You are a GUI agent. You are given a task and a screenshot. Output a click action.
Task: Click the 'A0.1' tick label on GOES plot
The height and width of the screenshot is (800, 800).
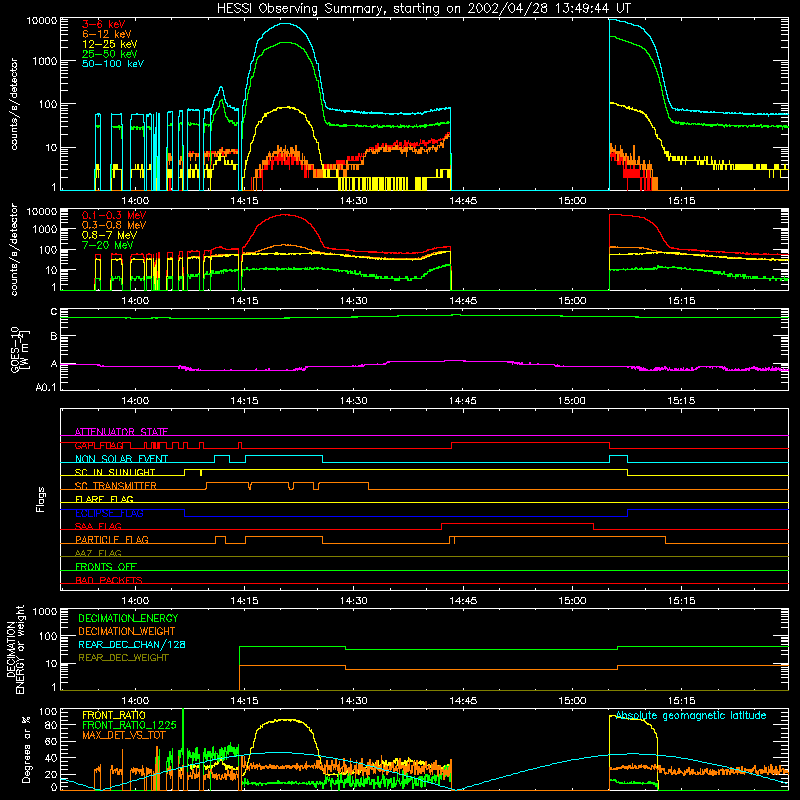(x=46, y=387)
